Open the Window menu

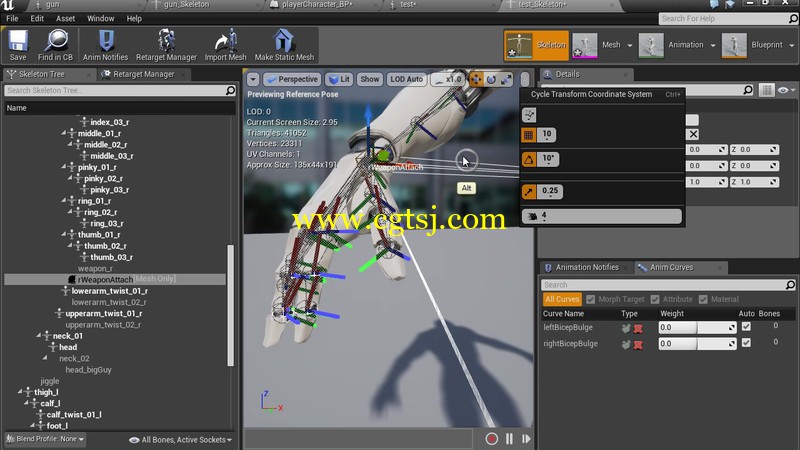click(101, 18)
